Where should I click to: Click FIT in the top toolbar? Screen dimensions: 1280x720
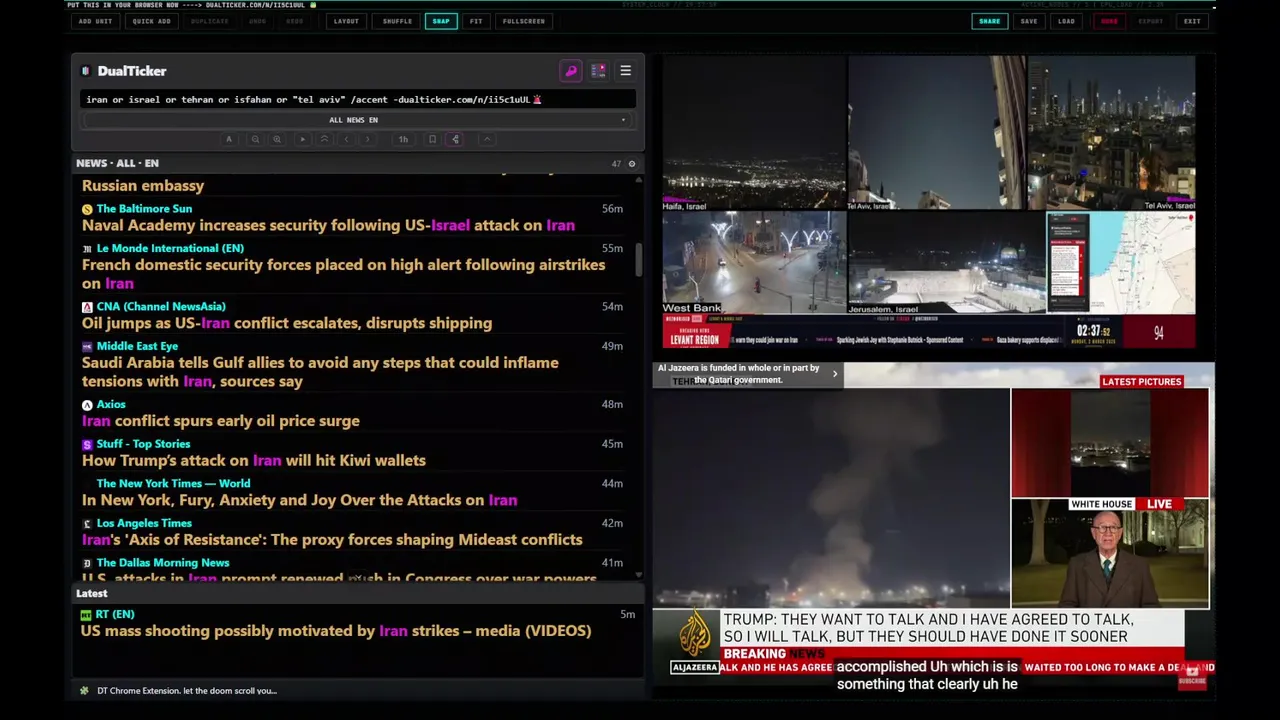[x=476, y=21]
